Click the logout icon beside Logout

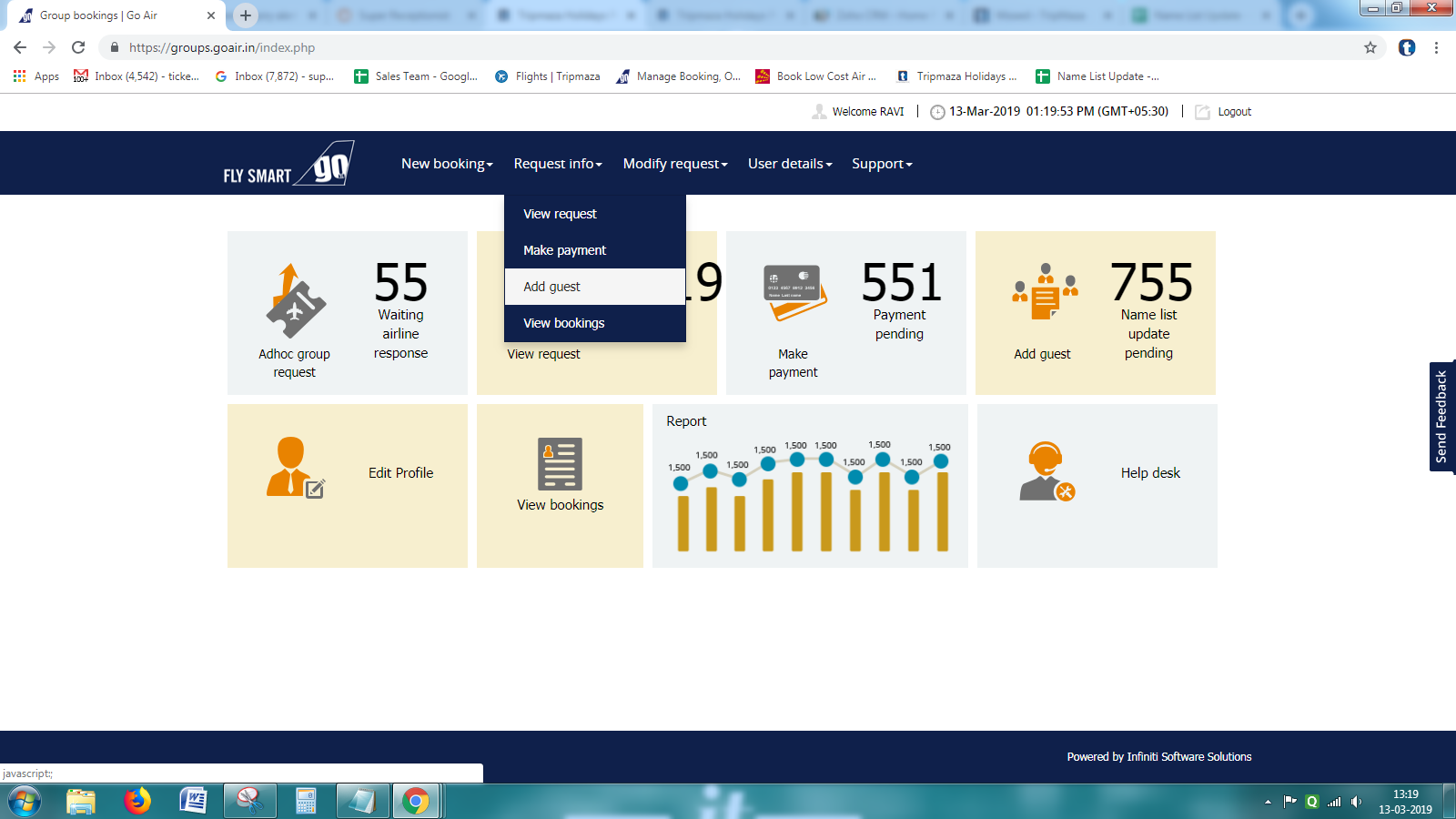click(1203, 112)
